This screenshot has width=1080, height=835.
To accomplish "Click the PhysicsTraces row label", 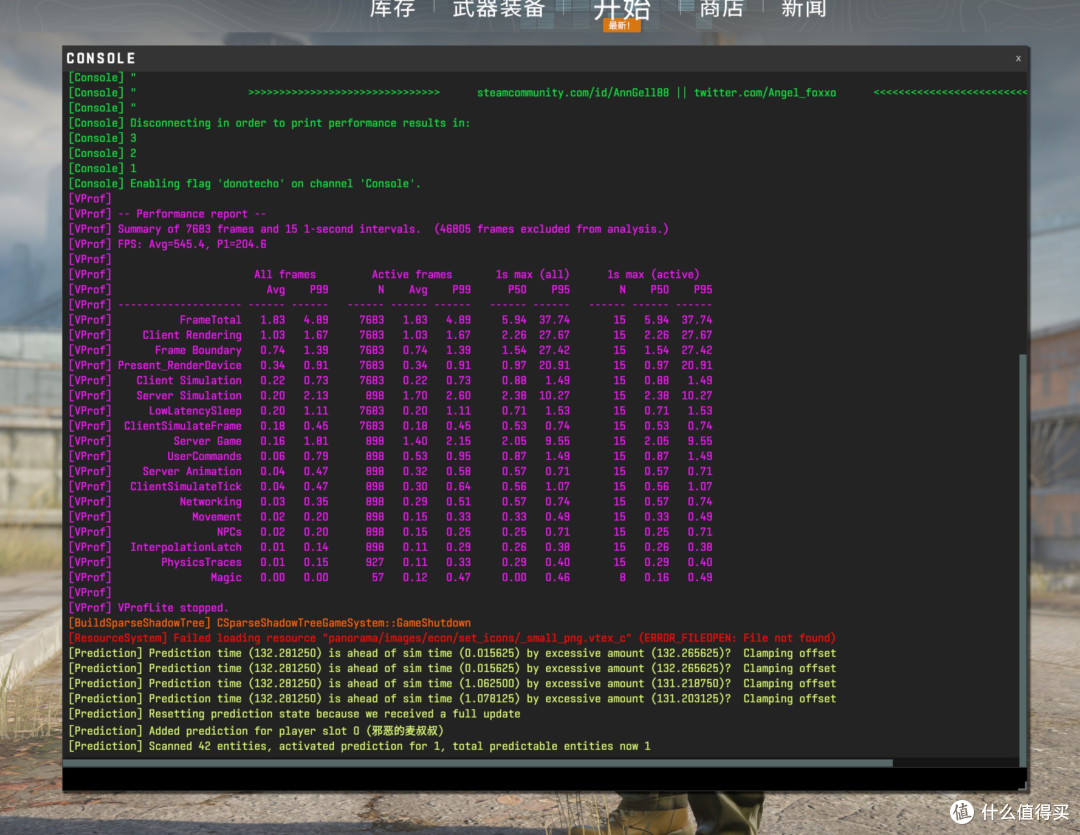I will click(201, 563).
